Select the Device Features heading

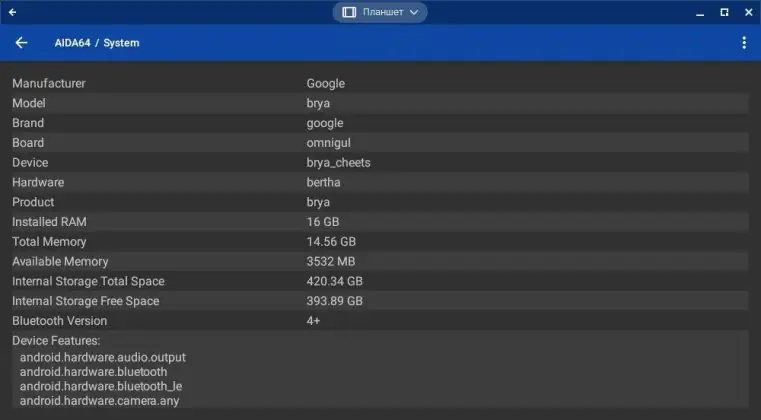pos(56,341)
